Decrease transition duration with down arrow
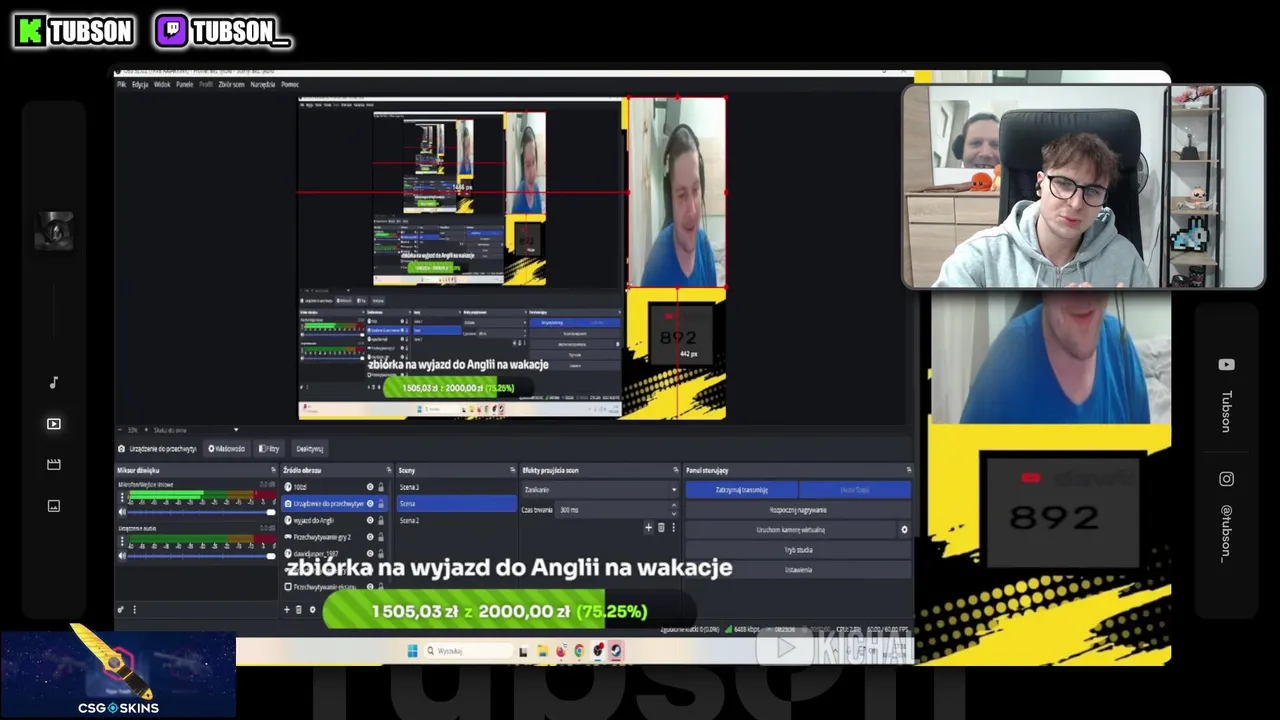The height and width of the screenshot is (720, 1280). tap(674, 514)
